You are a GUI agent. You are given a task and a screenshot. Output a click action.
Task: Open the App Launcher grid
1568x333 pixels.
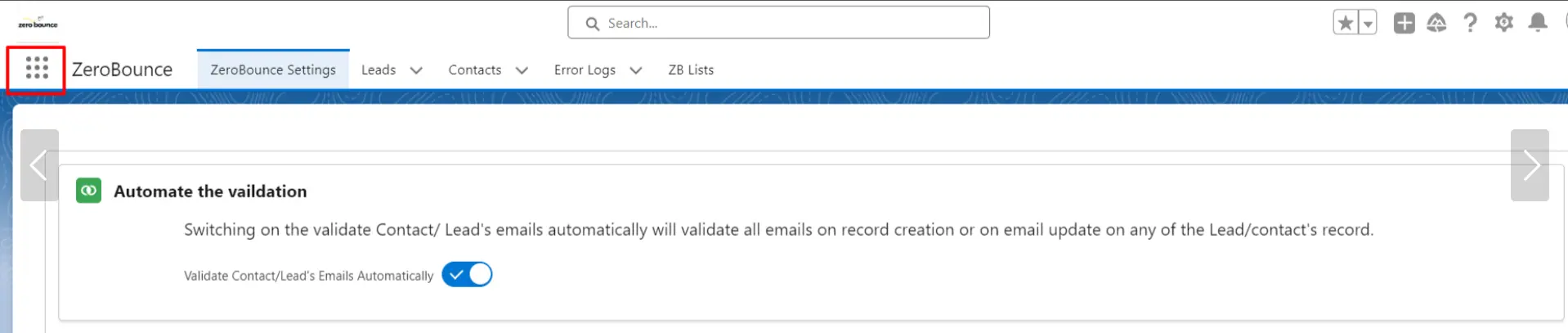[37, 68]
